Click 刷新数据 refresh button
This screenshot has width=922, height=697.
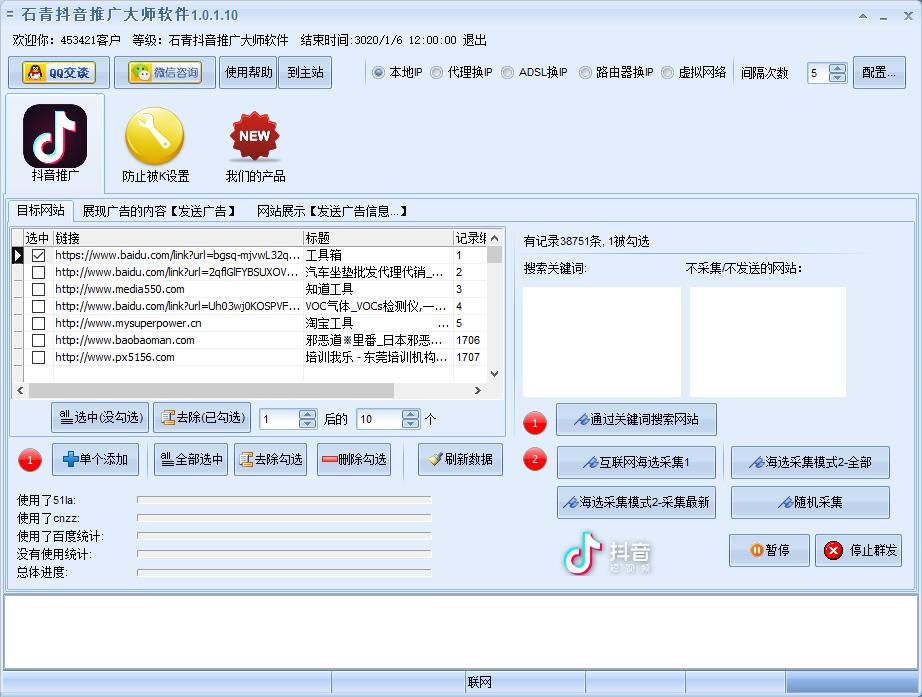460,459
